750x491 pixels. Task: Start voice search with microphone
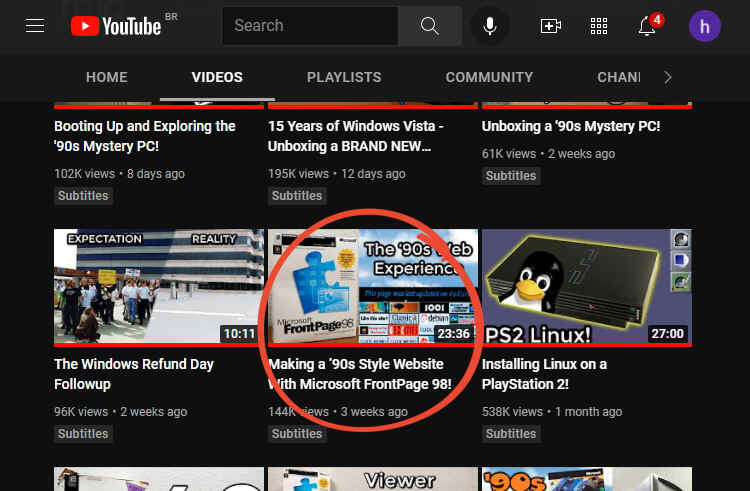pyautogui.click(x=489, y=26)
